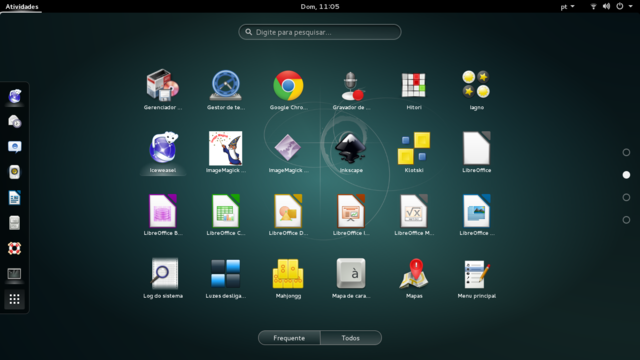Go to the first app page dot
Image resolution: width=640 pixels, height=360 pixels.
[626, 152]
